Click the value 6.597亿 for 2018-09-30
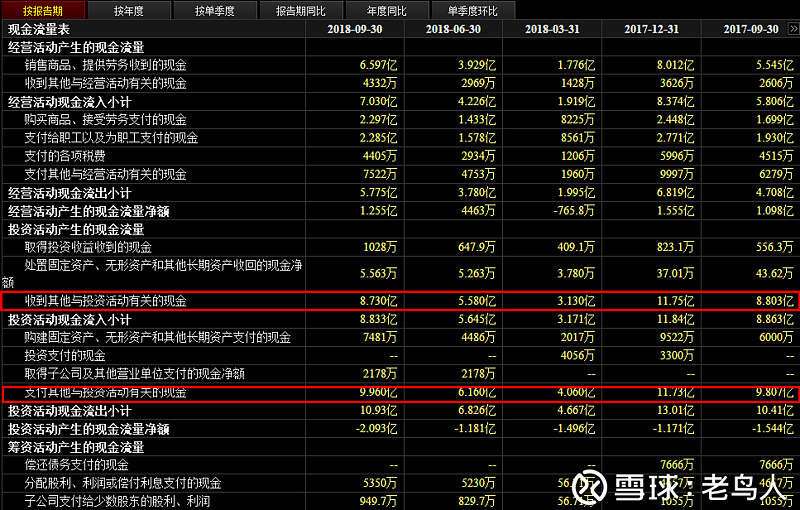The width and height of the screenshot is (800, 510). coord(378,65)
